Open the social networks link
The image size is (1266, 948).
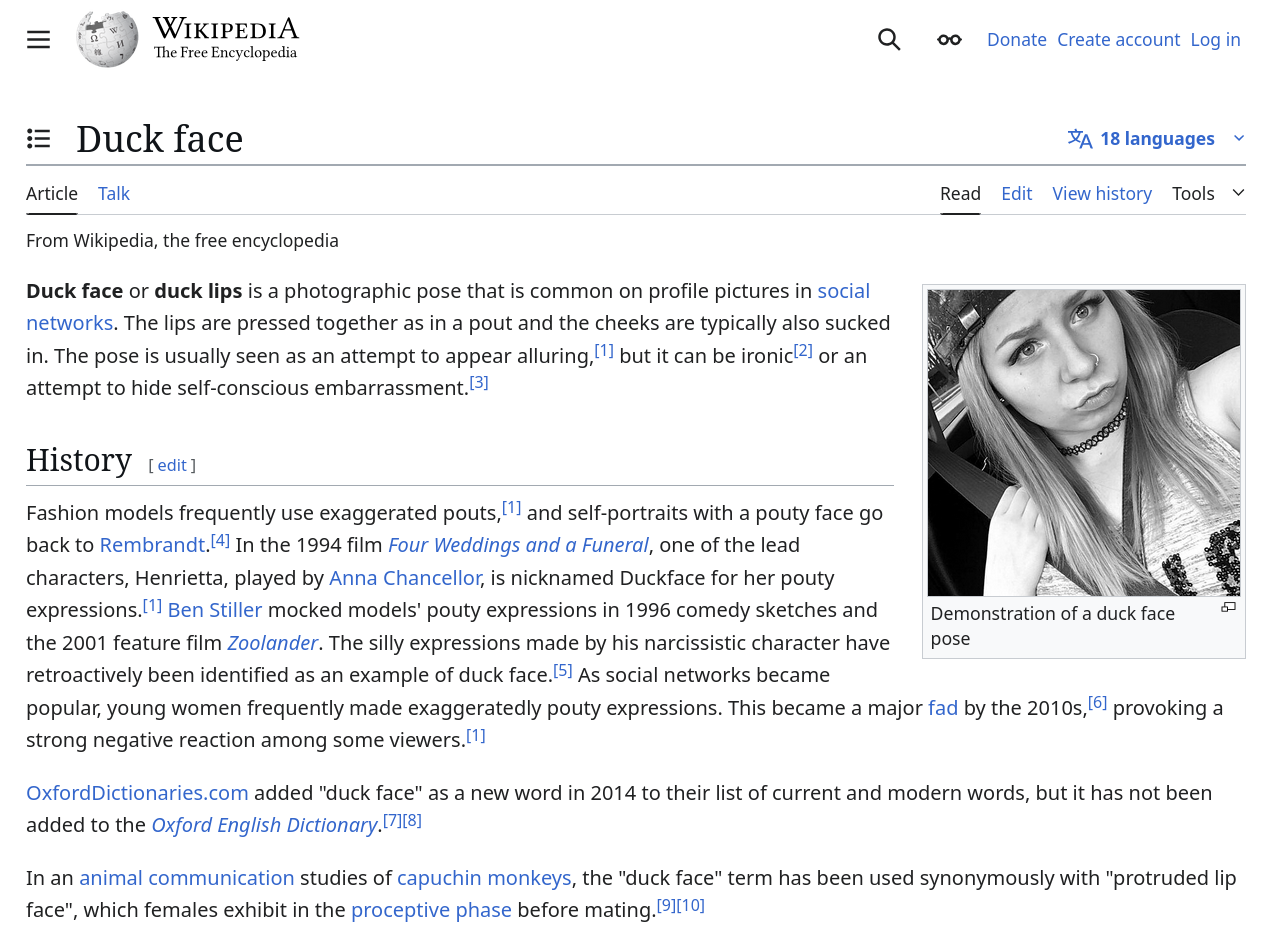point(843,291)
